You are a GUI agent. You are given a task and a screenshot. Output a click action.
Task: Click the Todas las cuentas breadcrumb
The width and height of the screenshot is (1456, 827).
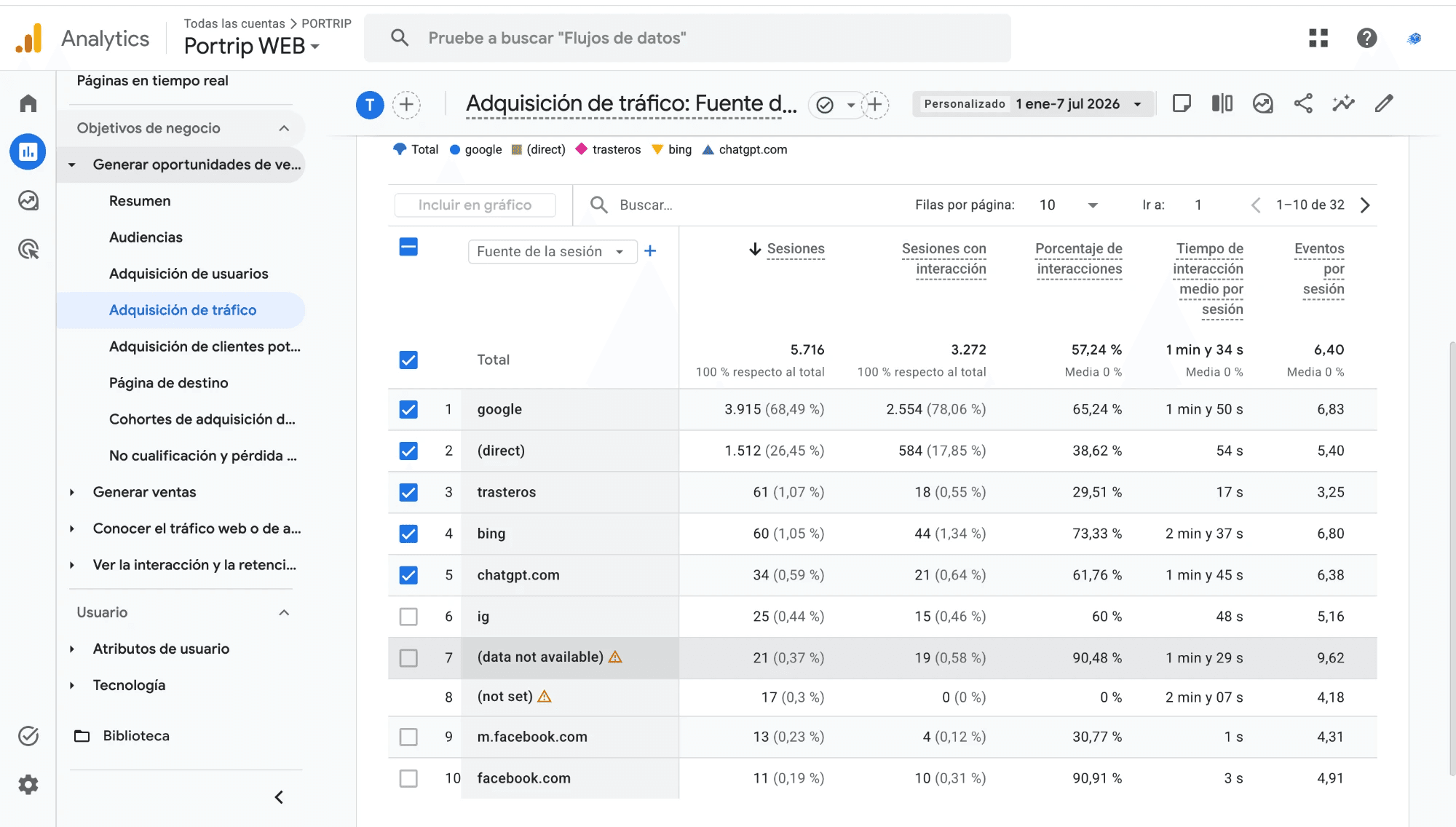click(234, 23)
